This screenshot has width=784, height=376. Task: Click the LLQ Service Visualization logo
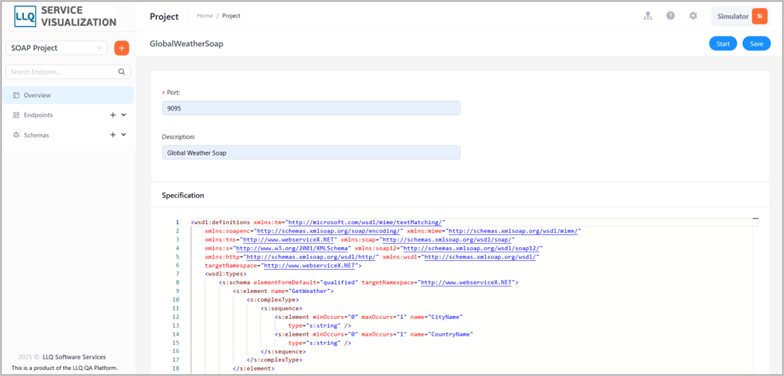click(x=66, y=16)
